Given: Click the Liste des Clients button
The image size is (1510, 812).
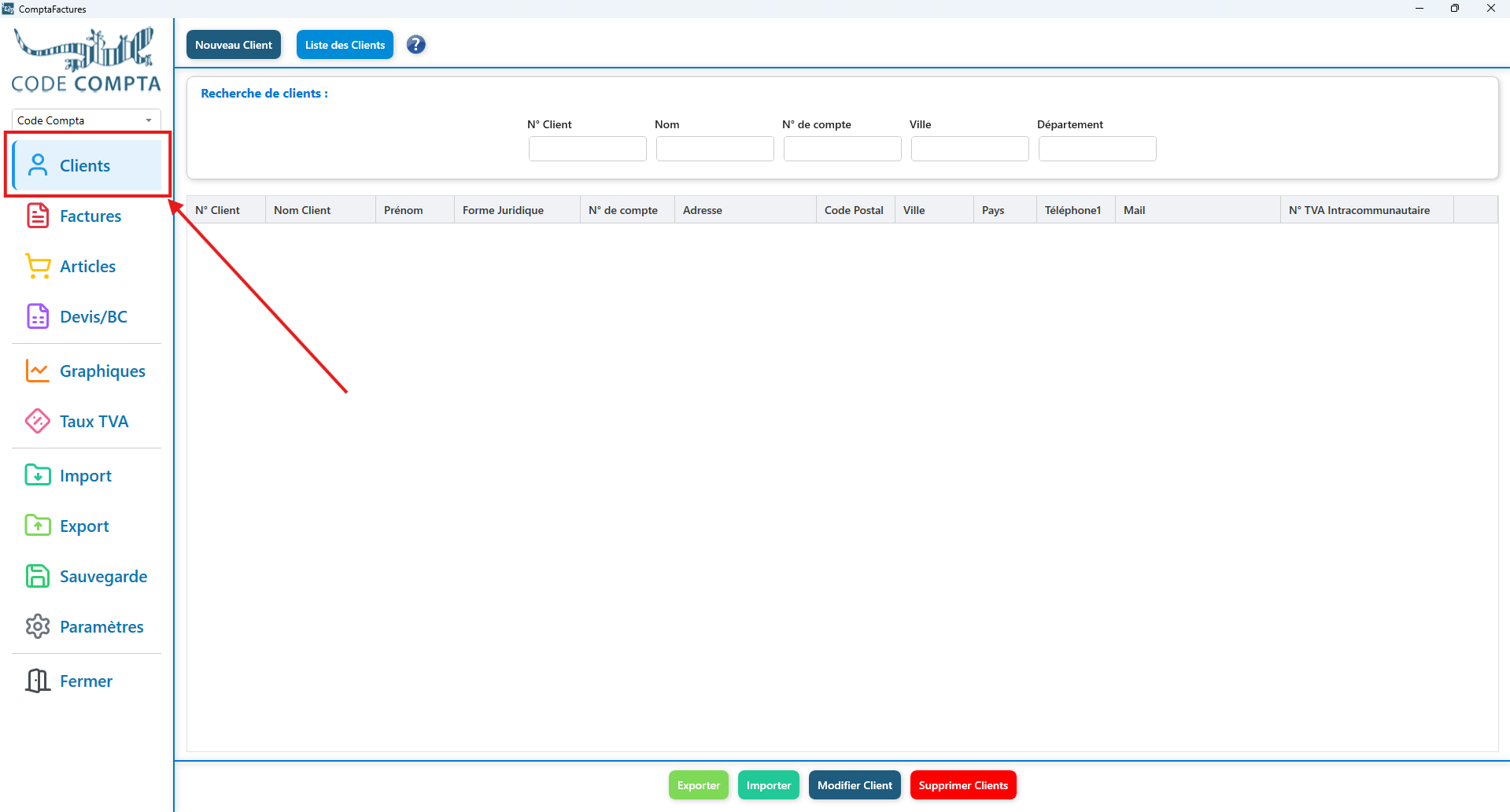Looking at the screenshot, I should click(345, 45).
